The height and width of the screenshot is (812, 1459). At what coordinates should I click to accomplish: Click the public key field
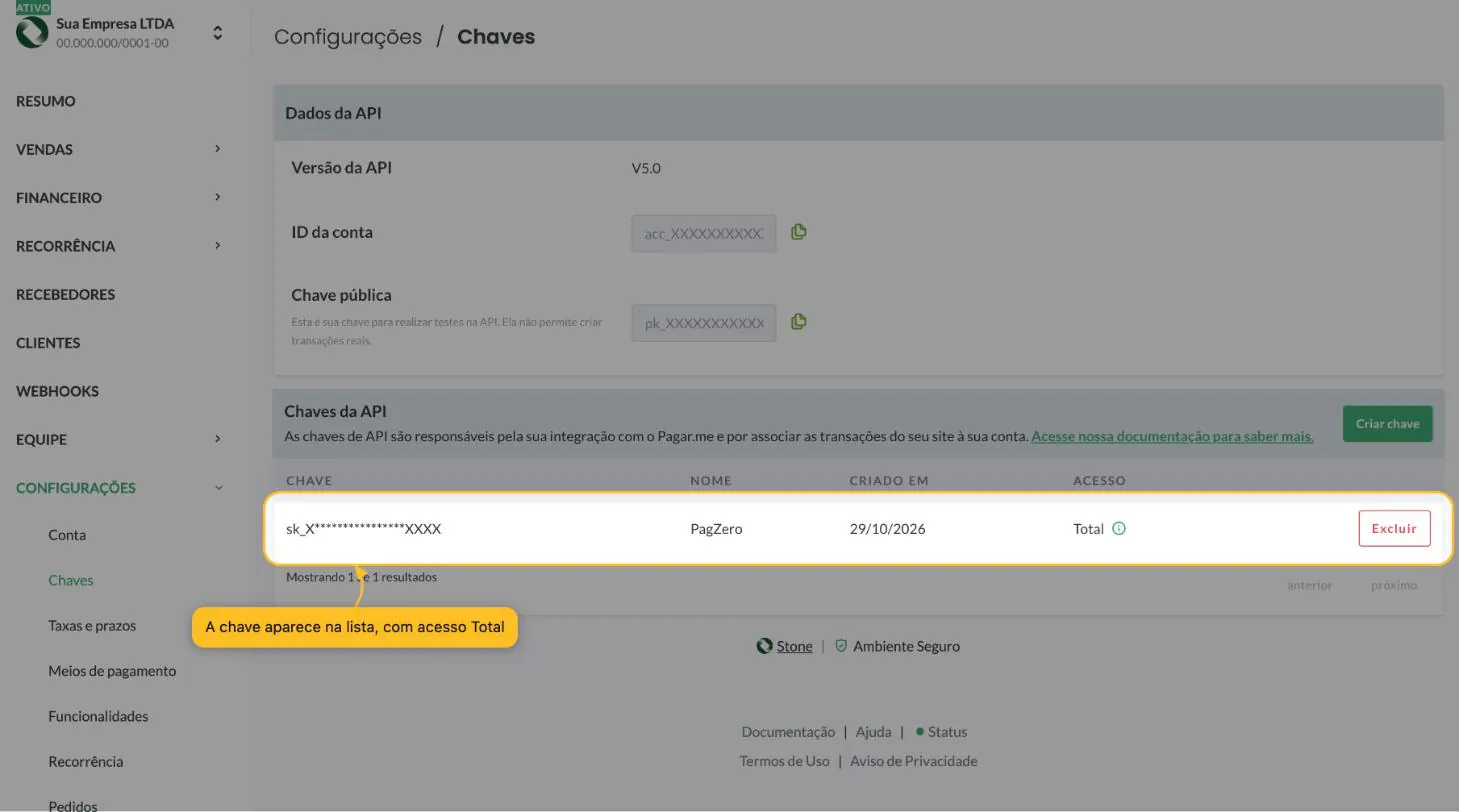(x=704, y=323)
